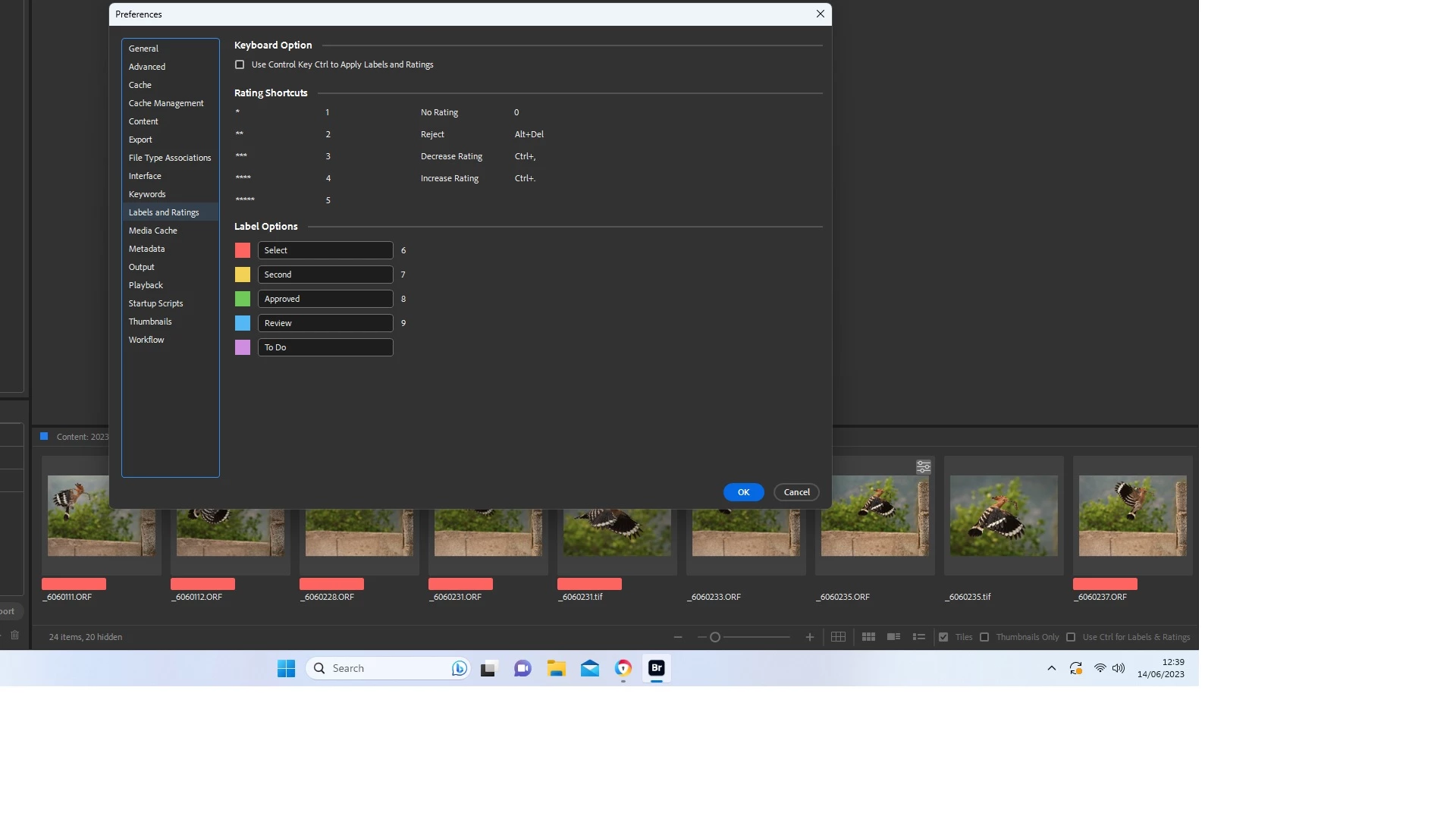Click the smaller thumbnail minus icon

click(678, 637)
